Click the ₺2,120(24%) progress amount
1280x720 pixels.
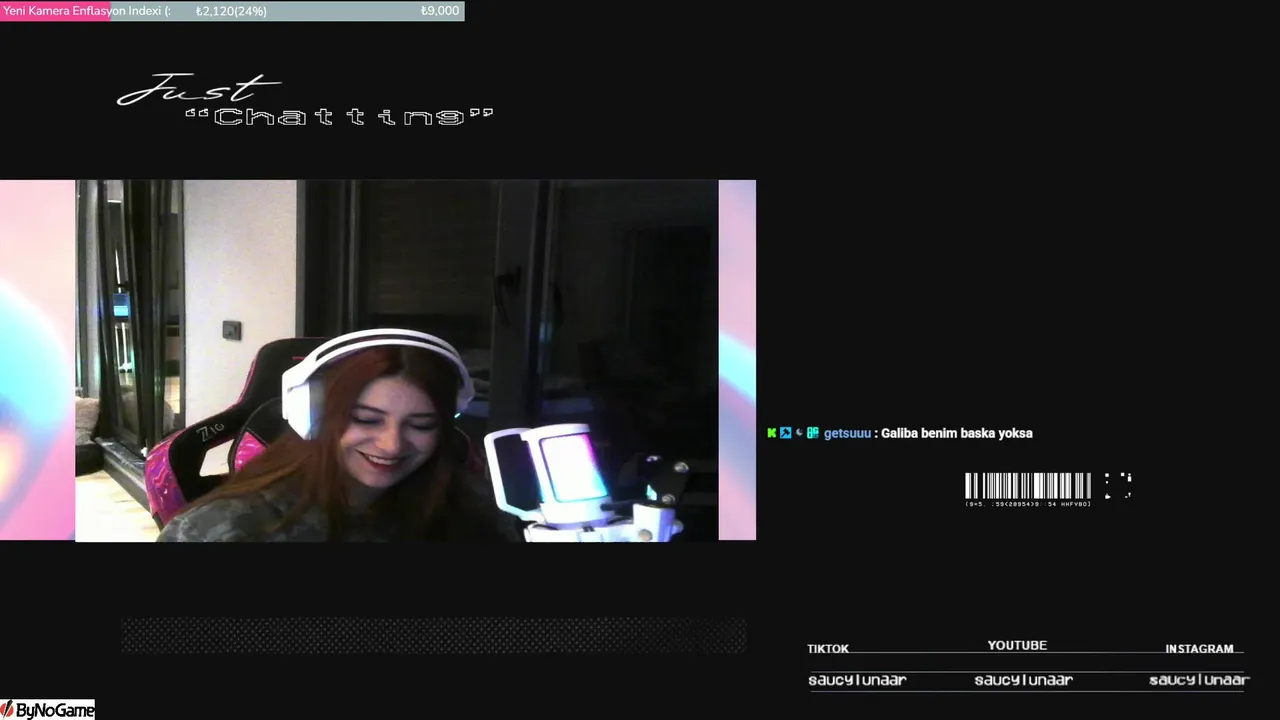(231, 11)
